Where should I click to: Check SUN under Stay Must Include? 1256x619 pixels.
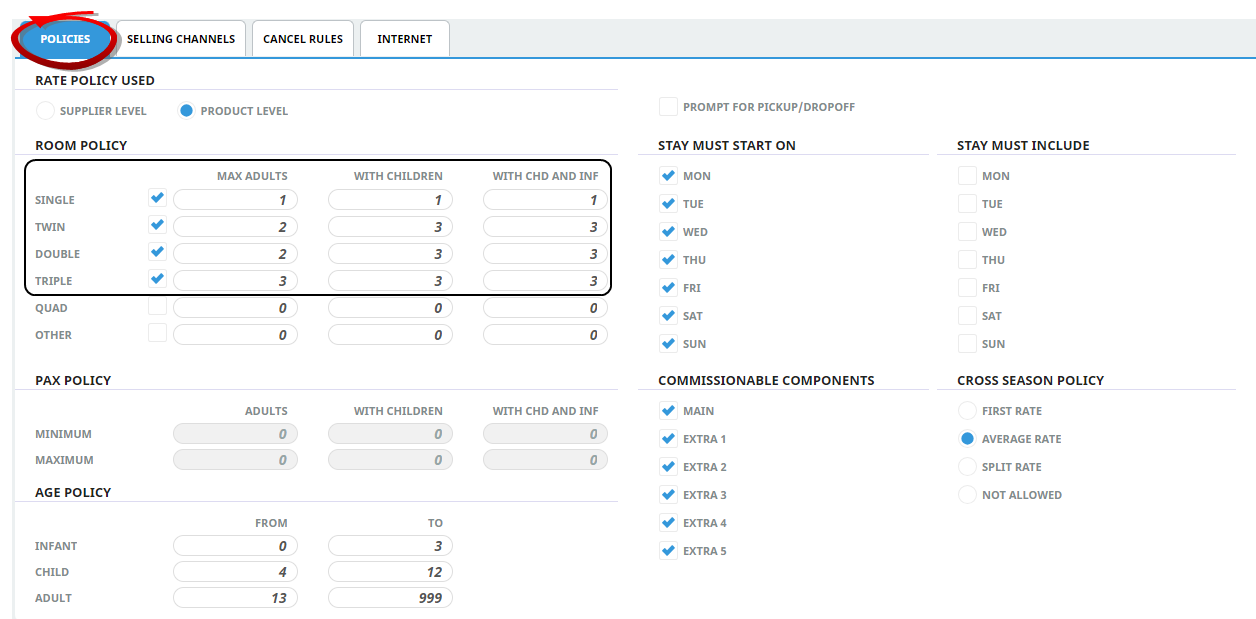coord(967,344)
